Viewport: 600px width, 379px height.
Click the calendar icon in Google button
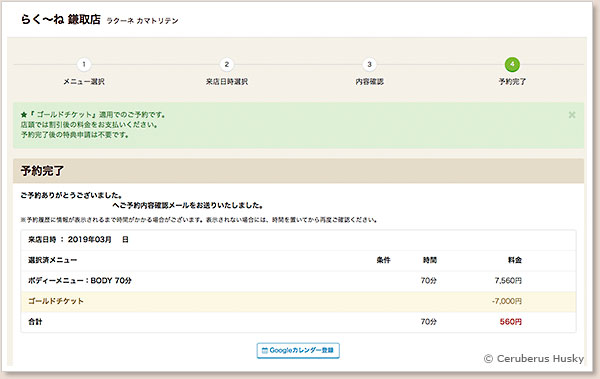click(x=264, y=350)
